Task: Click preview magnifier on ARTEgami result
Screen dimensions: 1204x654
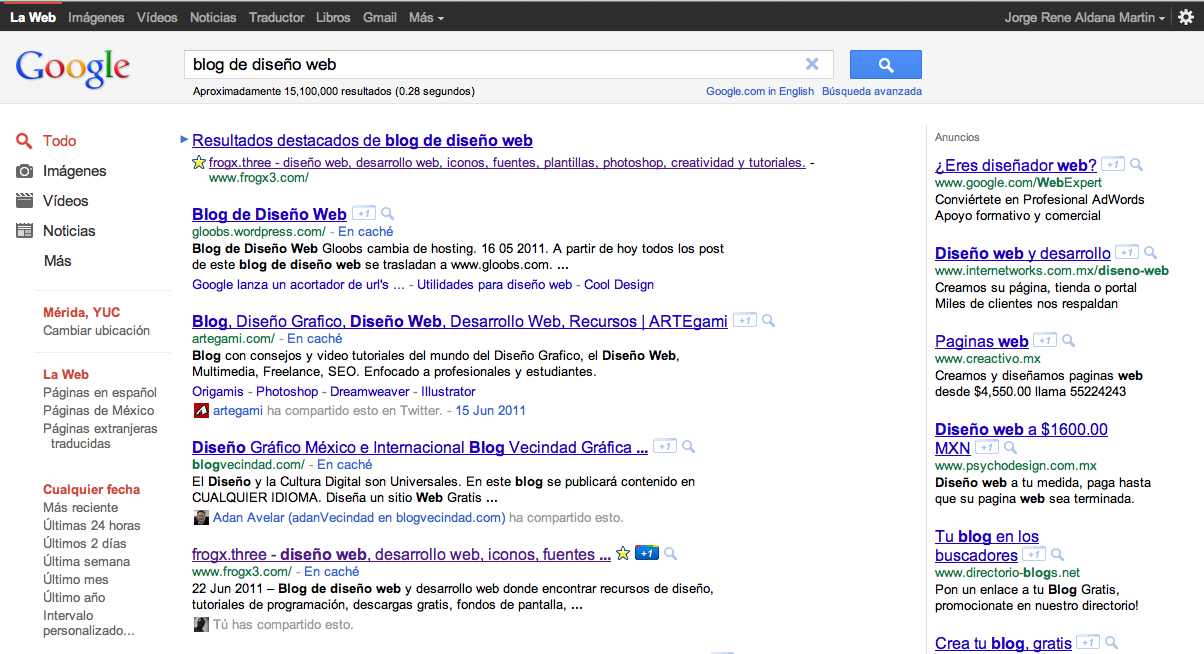Action: [768, 321]
